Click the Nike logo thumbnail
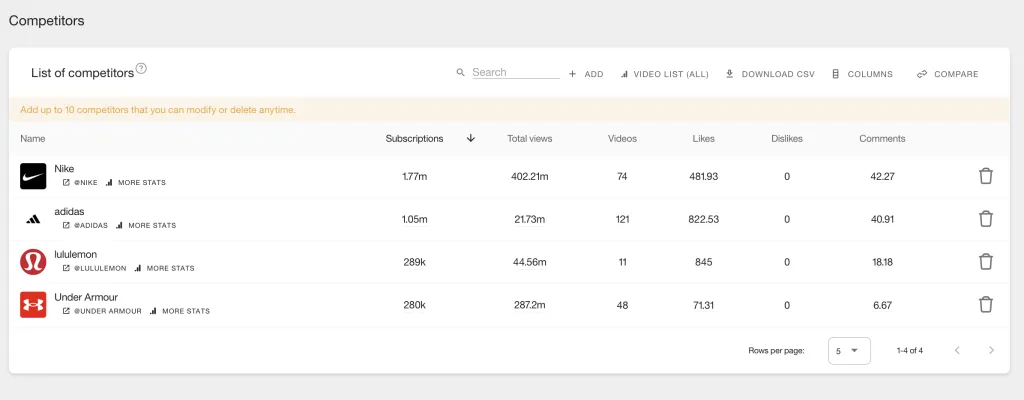The height and width of the screenshot is (400, 1024). tap(33, 176)
